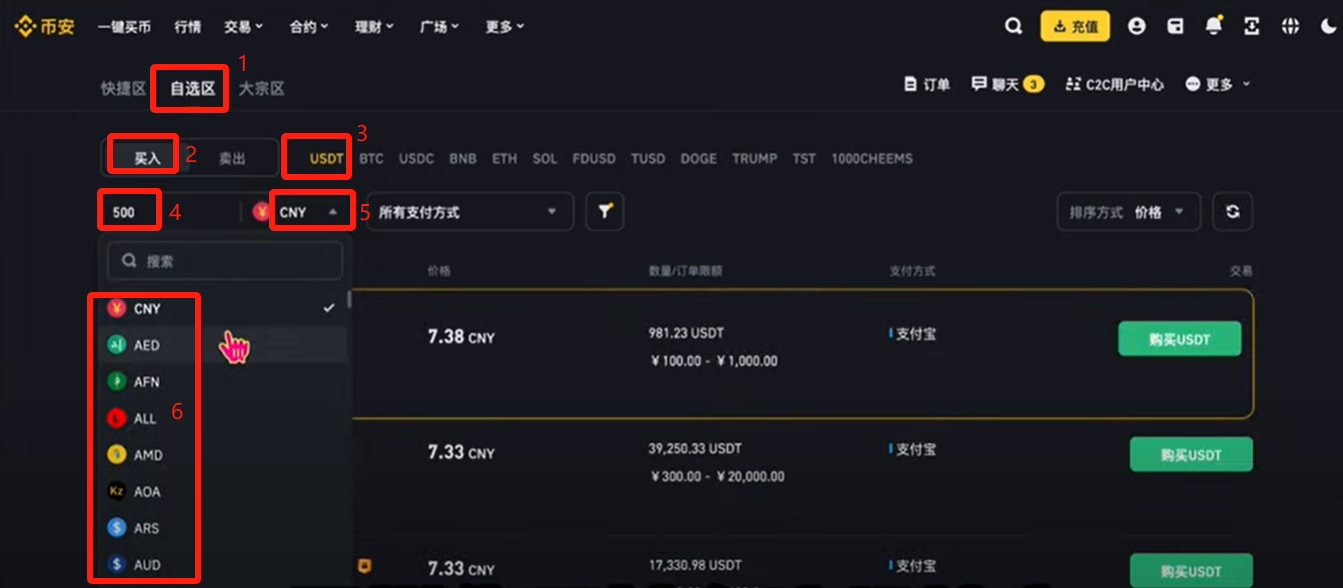The image size is (1343, 588).
Task: Select the BTC coin tab
Action: click(x=371, y=158)
